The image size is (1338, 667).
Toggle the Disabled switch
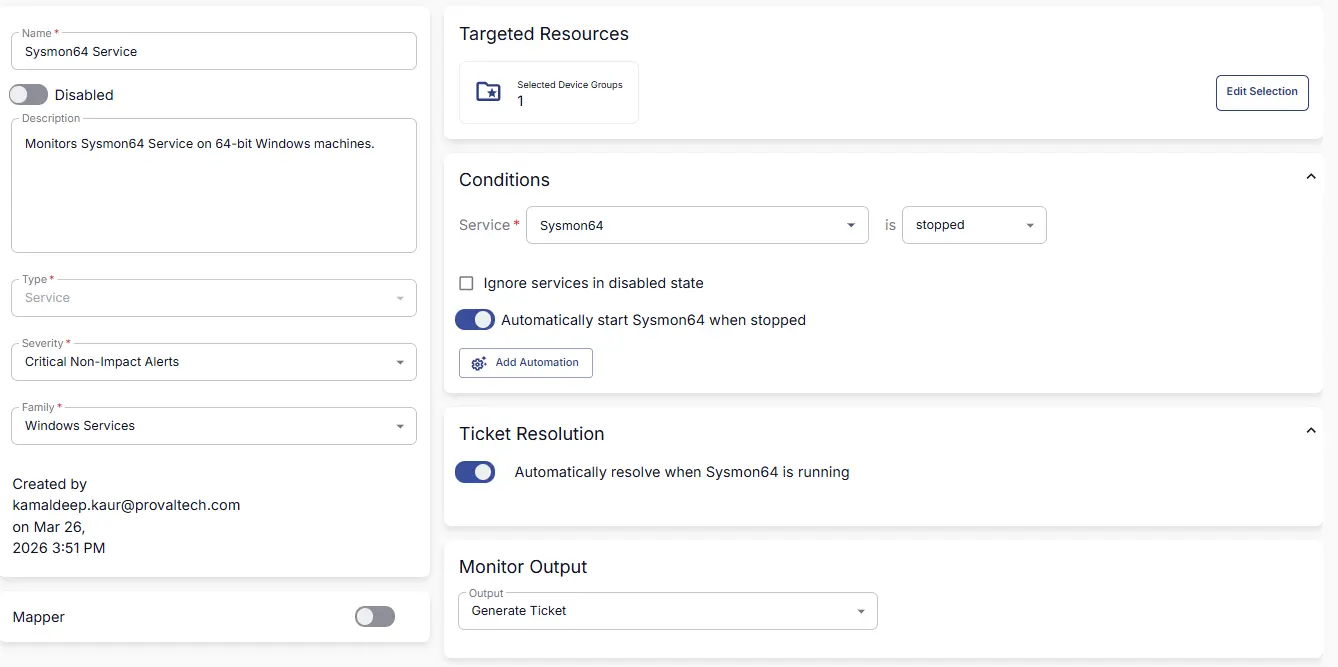click(29, 95)
